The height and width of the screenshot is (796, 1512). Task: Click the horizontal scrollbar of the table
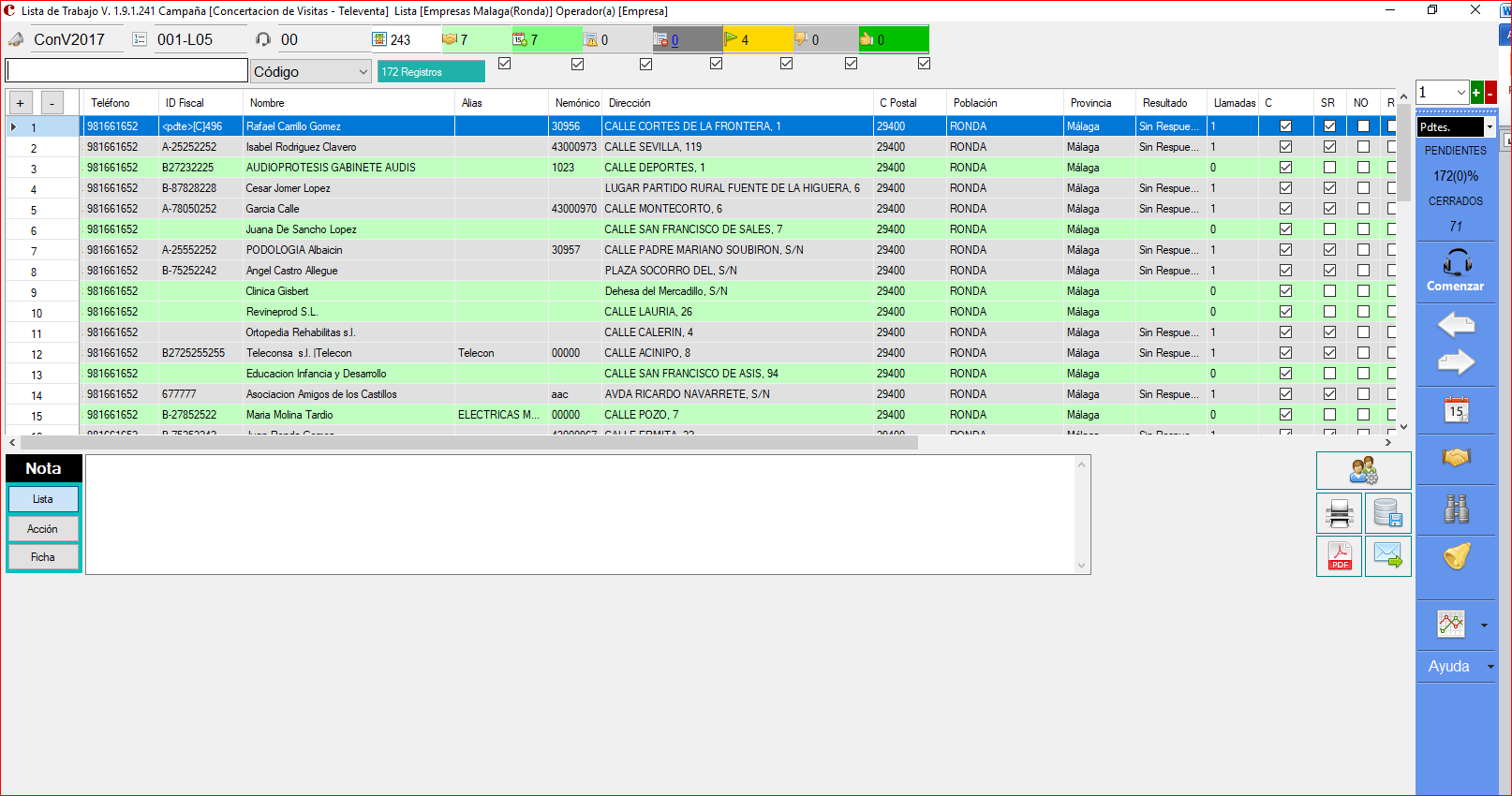(x=469, y=442)
